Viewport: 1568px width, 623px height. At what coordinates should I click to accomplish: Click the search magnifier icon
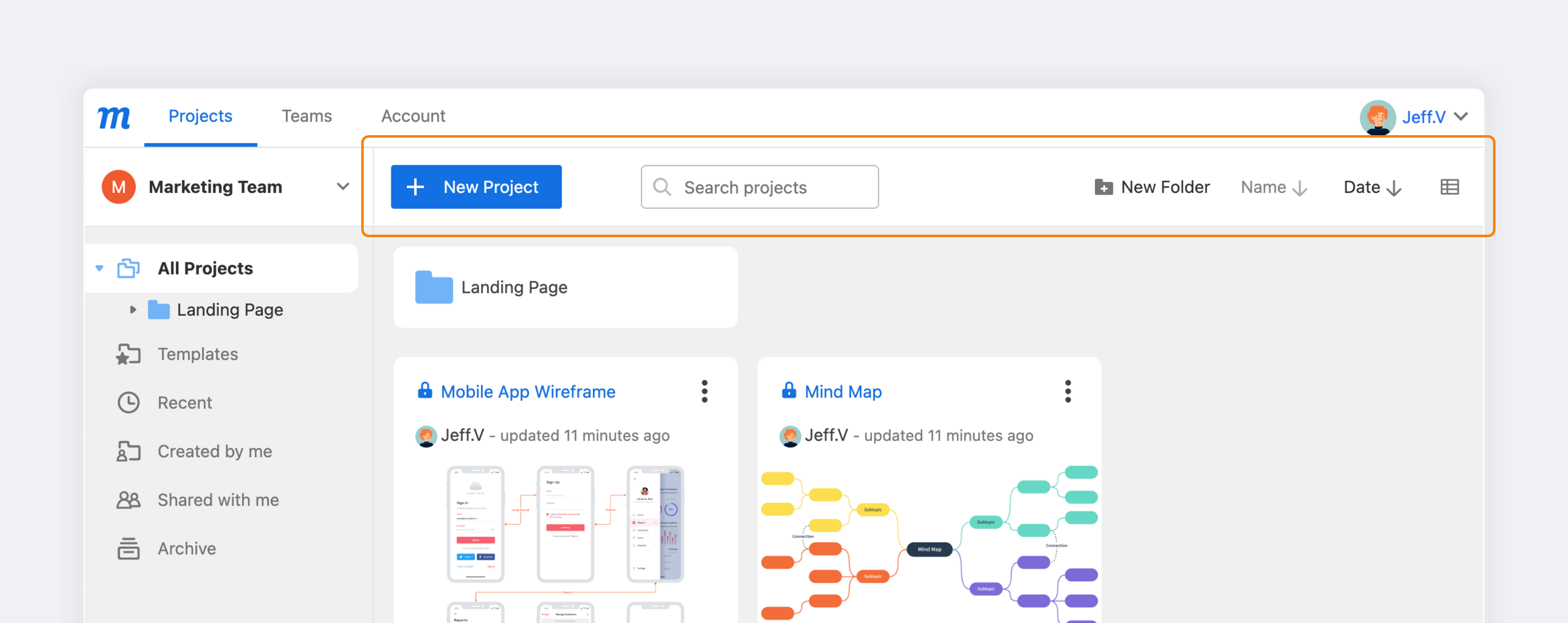coord(662,187)
